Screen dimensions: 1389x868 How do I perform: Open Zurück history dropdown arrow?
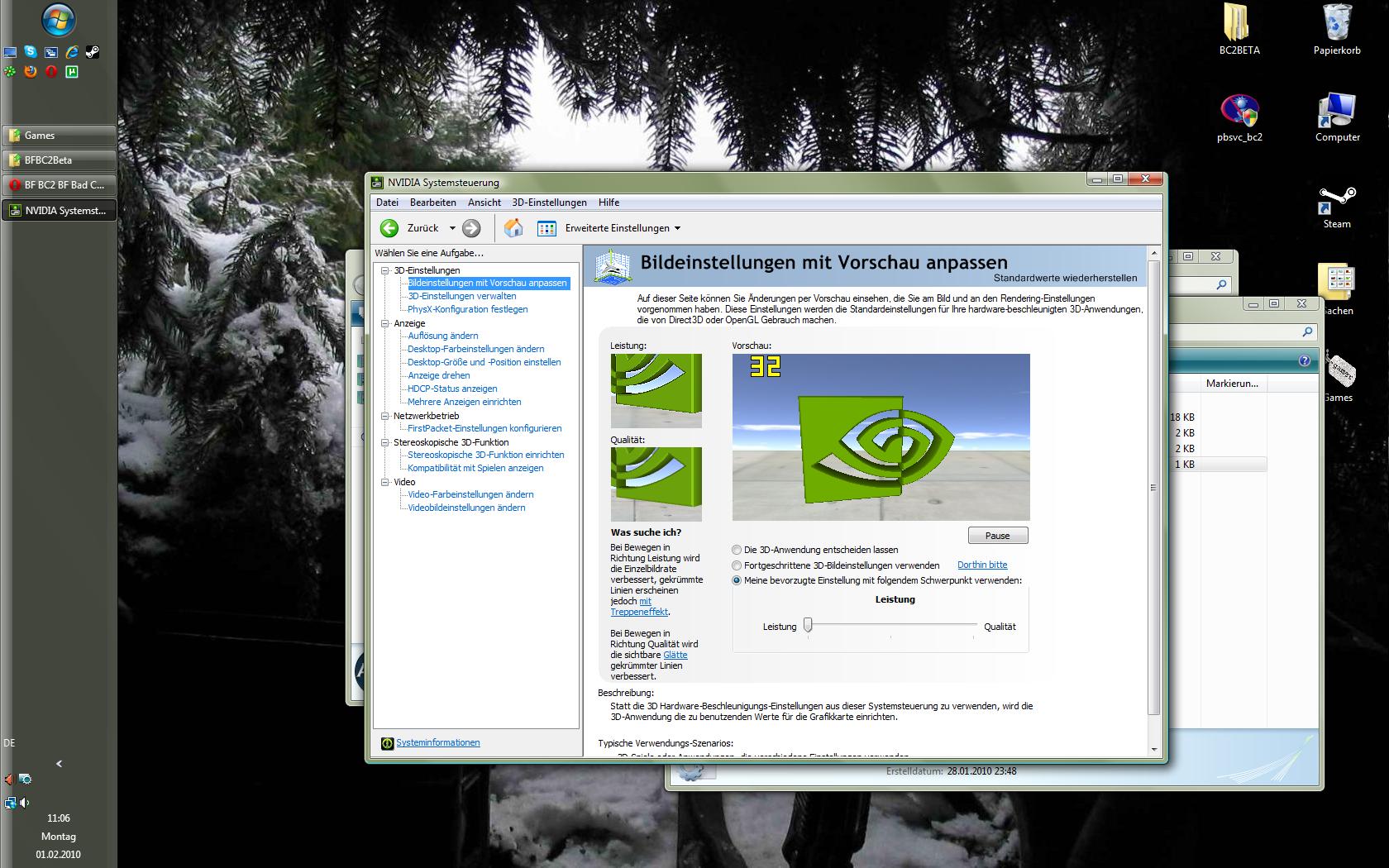452,228
